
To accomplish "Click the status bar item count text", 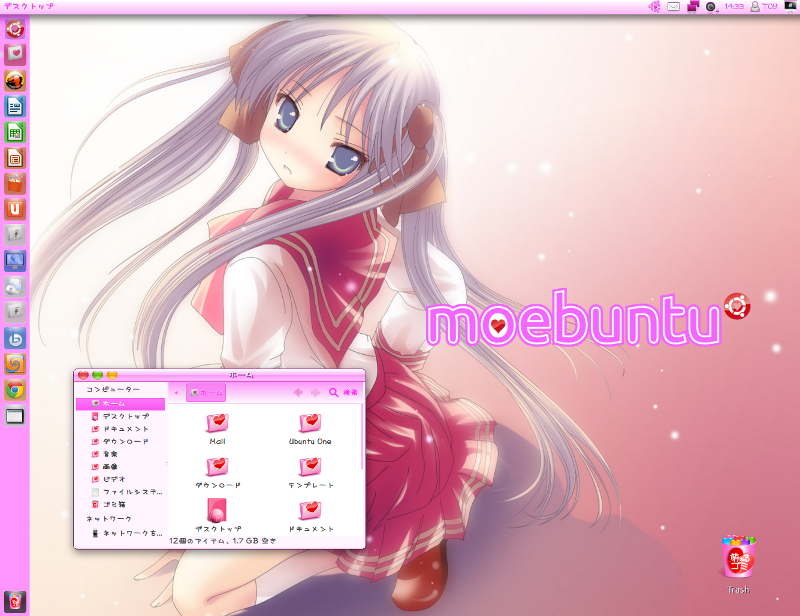I will click(x=222, y=541).
